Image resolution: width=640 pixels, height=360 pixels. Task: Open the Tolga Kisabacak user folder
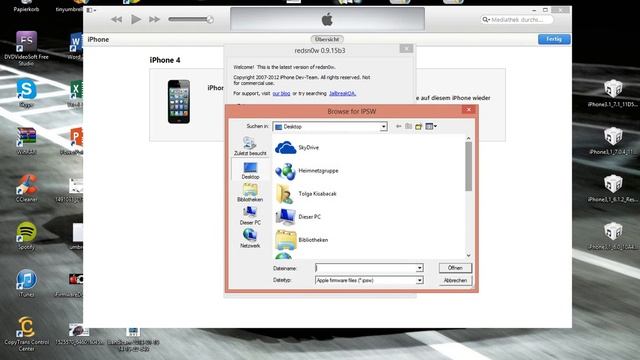(x=306, y=194)
